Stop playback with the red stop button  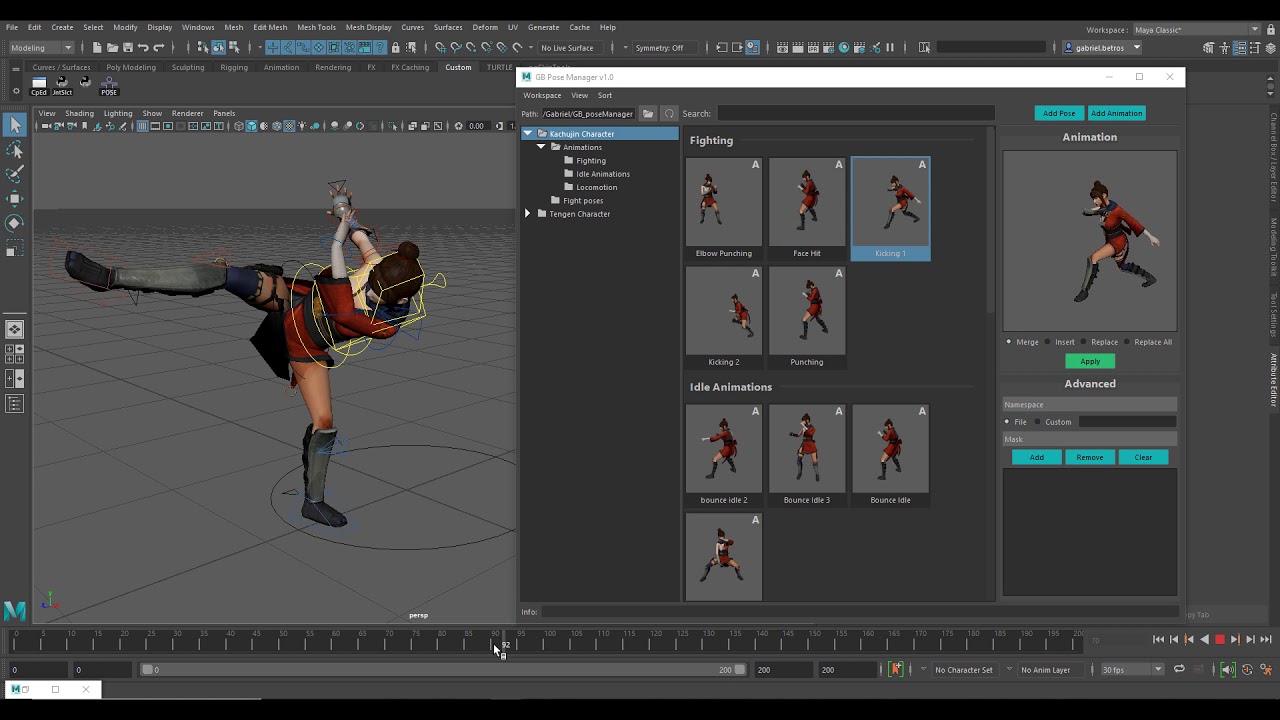pos(1220,639)
